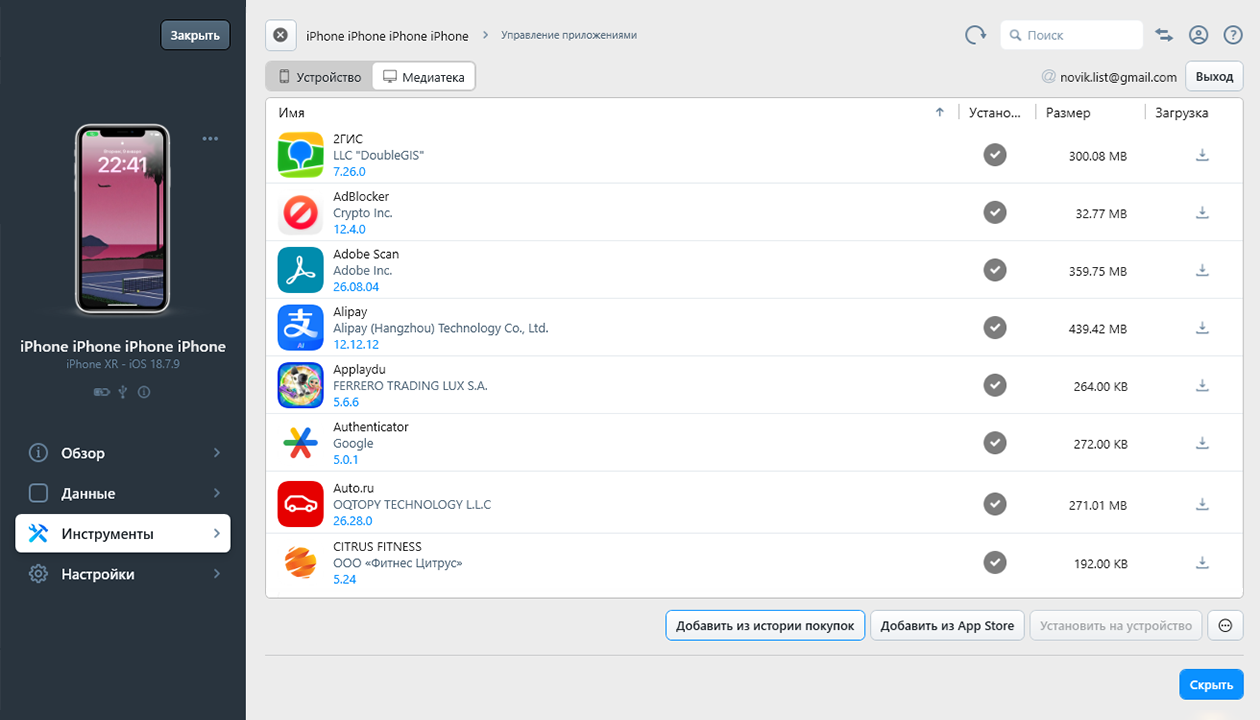Click the CITRUS FITNESS app icon

(x=300, y=563)
